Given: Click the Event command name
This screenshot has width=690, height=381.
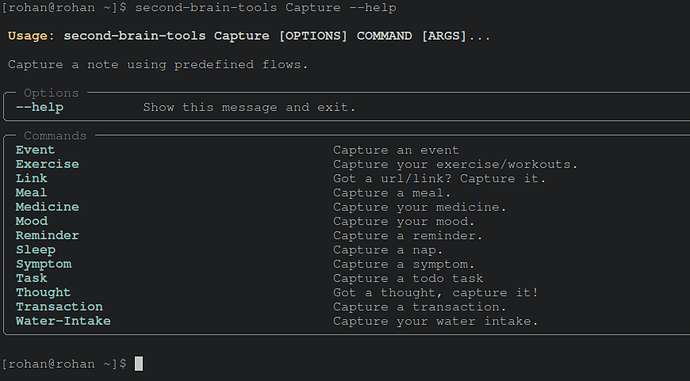Looking at the screenshot, I should [x=35, y=150].
